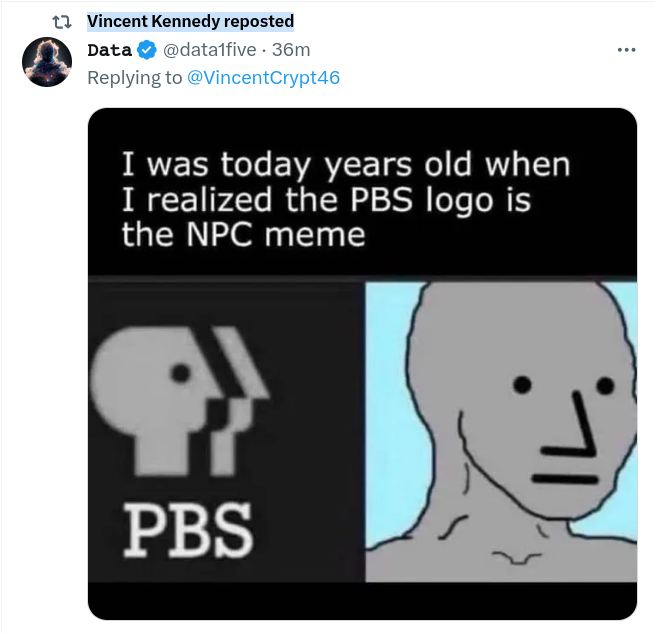The width and height of the screenshot is (655, 633).
Task: Click the 36m post timestamp
Action: [x=293, y=50]
